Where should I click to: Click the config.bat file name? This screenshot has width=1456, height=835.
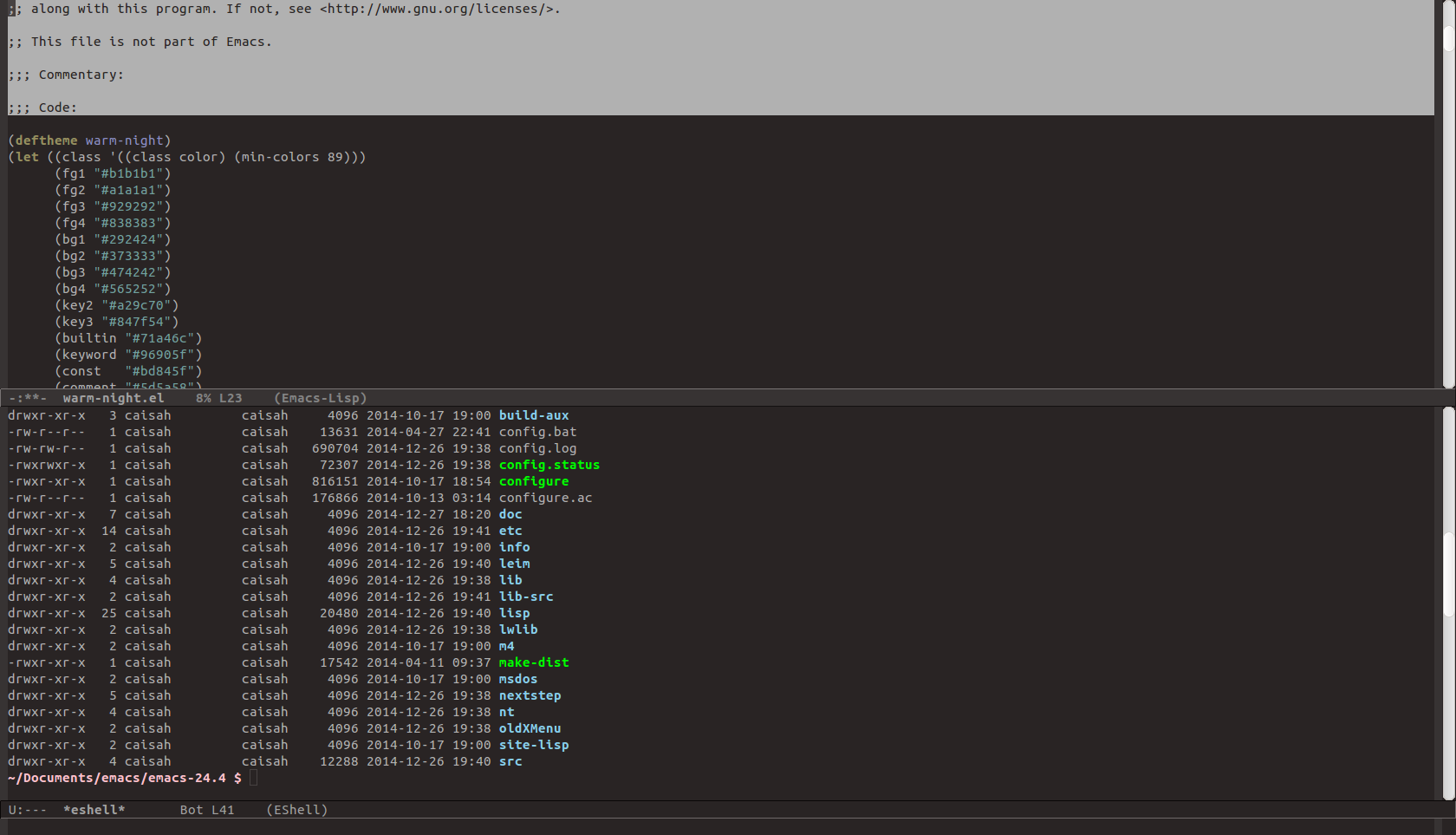(537, 432)
